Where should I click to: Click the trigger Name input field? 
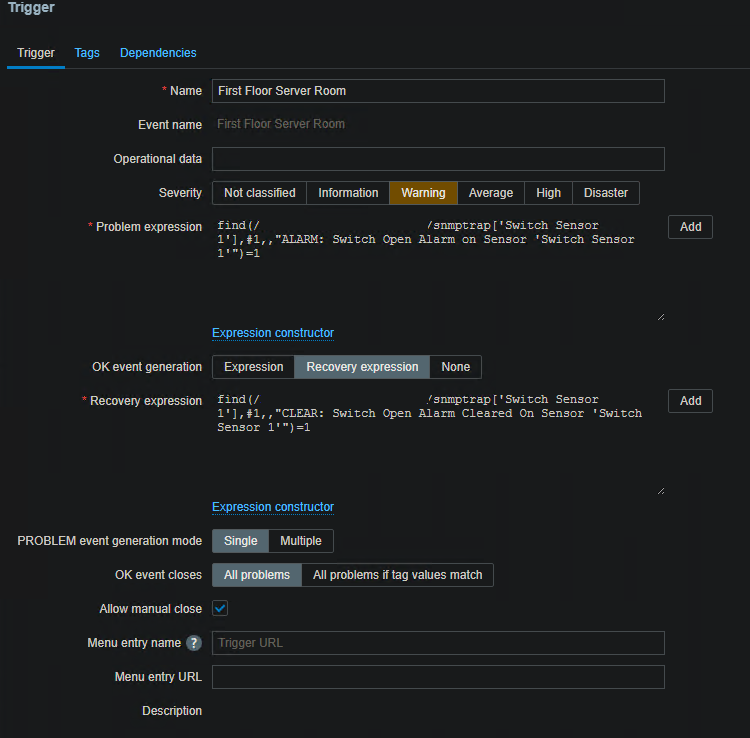tap(438, 91)
